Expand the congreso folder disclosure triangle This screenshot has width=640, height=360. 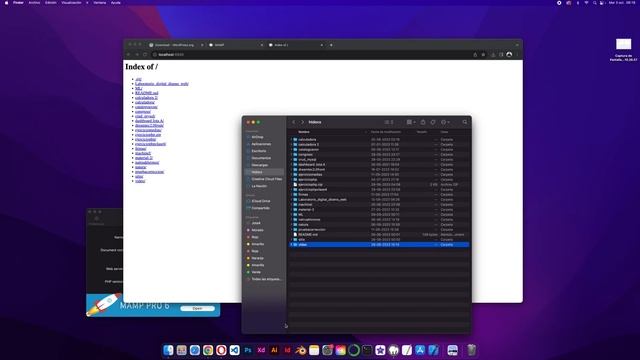tap(291, 154)
